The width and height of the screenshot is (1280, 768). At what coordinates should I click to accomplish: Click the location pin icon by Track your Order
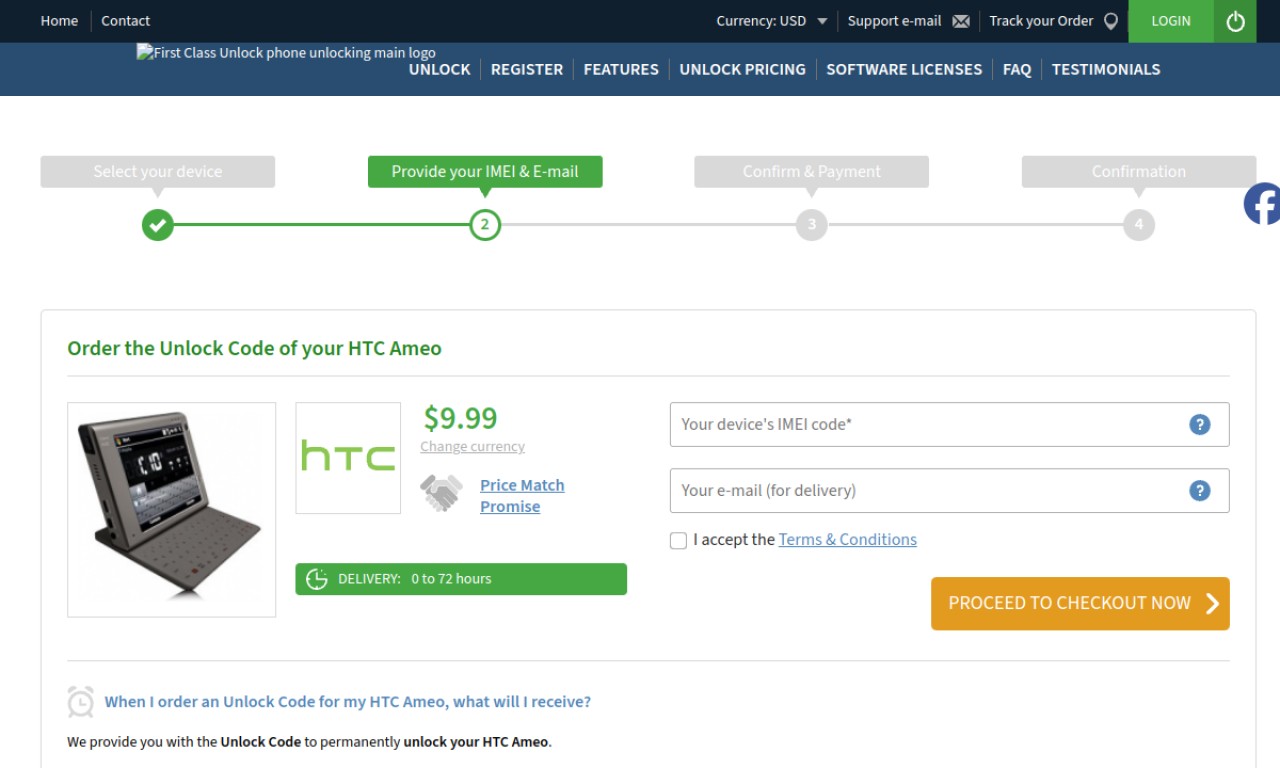[x=1110, y=21]
